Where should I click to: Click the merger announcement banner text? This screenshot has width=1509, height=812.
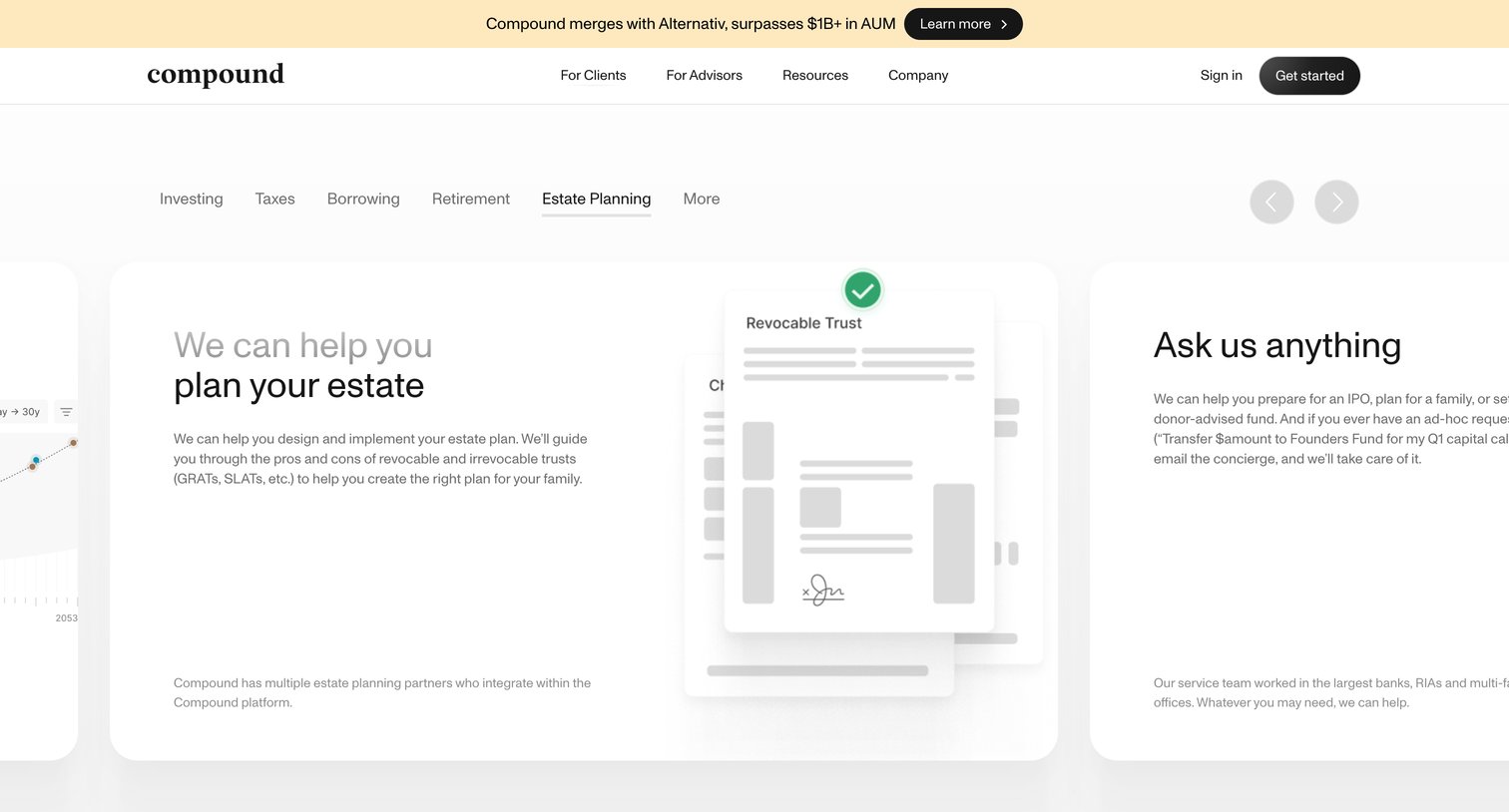(x=691, y=24)
